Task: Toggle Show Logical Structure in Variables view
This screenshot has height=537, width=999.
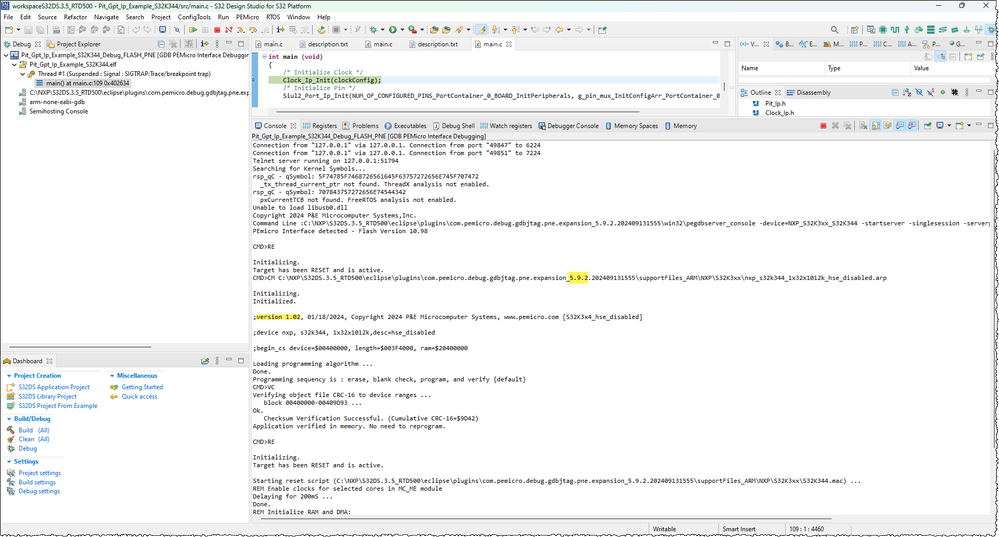Action: click(x=940, y=56)
